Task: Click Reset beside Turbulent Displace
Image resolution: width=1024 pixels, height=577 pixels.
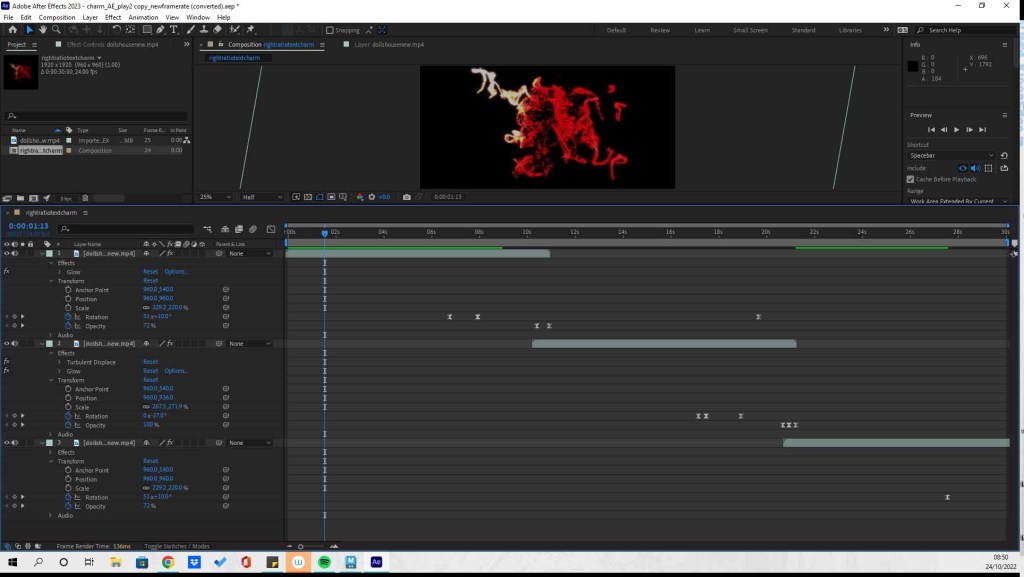Action: coord(150,362)
